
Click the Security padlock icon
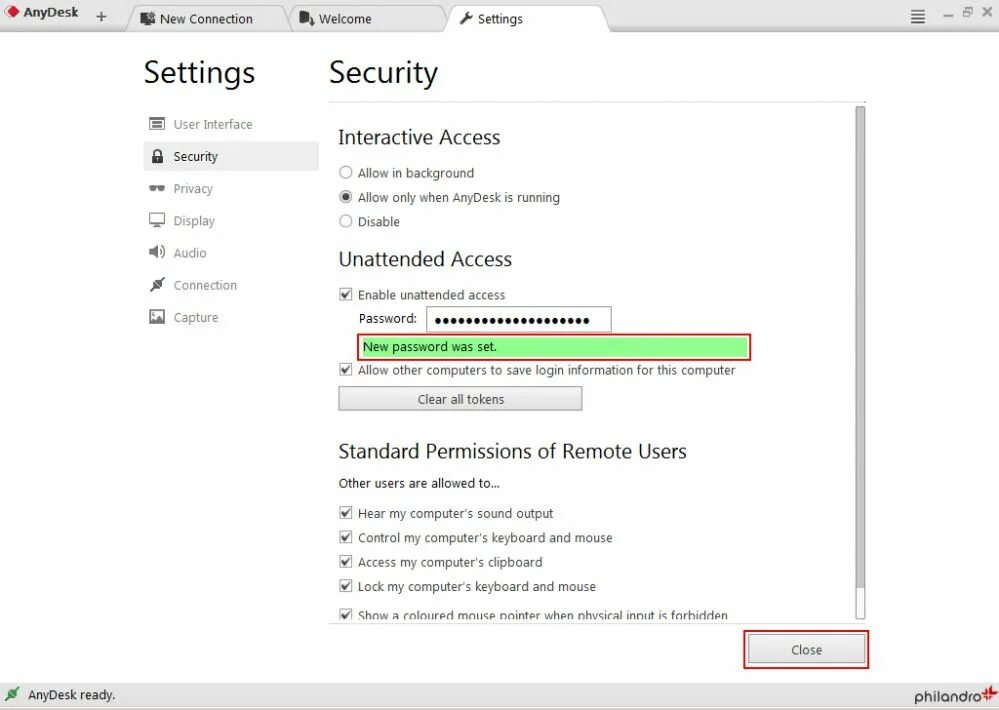point(157,156)
